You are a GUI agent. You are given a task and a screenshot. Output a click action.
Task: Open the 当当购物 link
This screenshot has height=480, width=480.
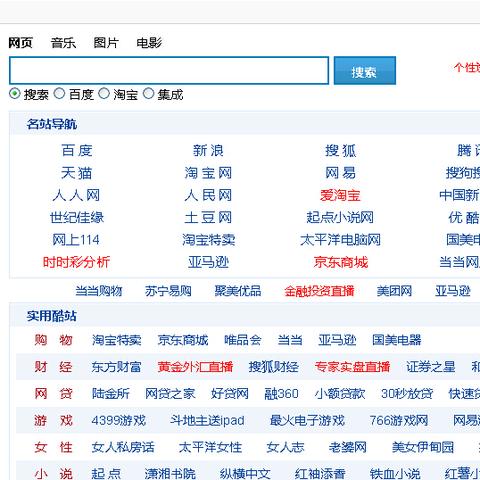tap(99, 291)
